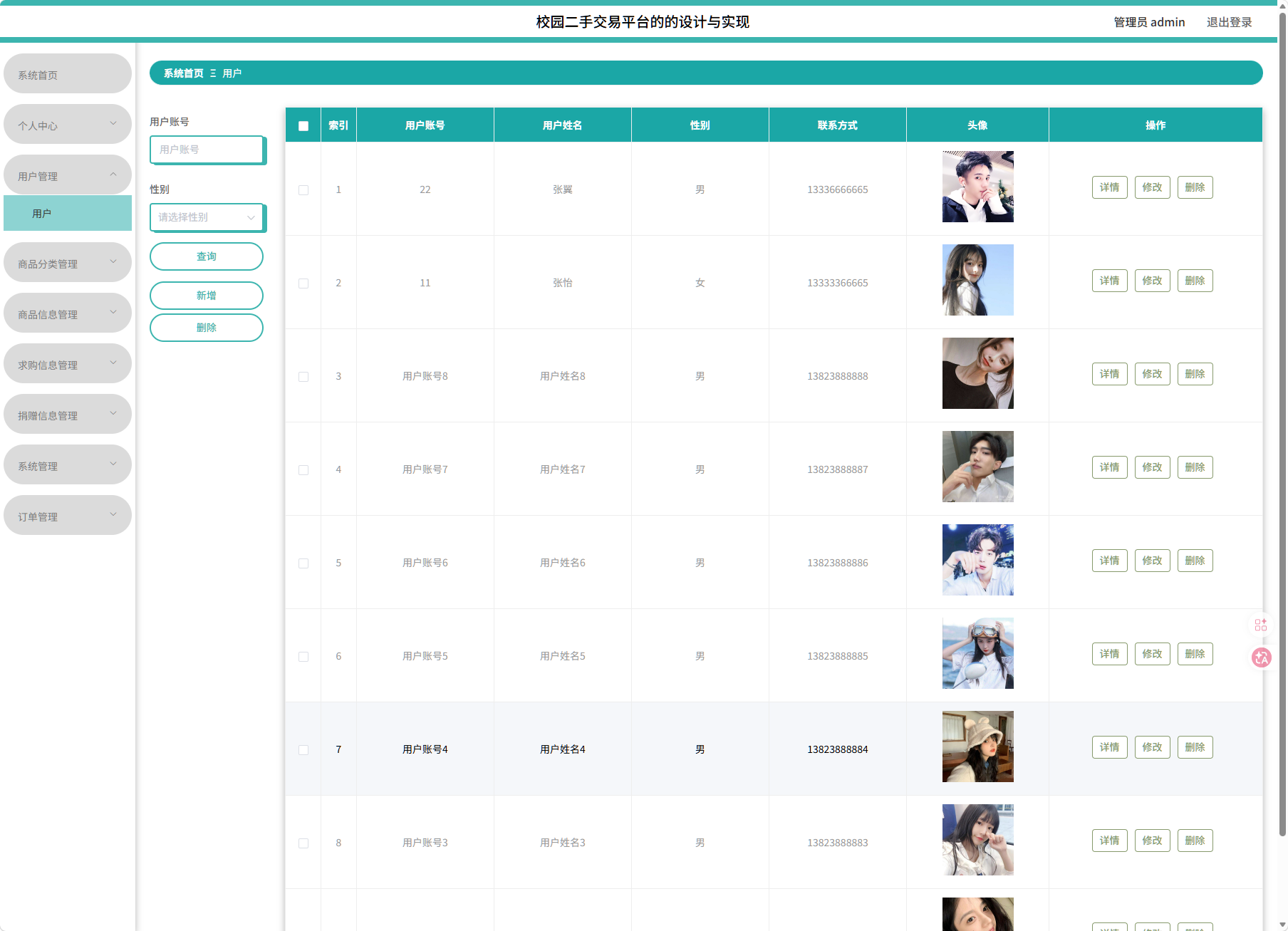Screen dimensions: 1288x931
Task: Select the checkbox for 用户账号8 row
Action: pyautogui.click(x=303, y=377)
